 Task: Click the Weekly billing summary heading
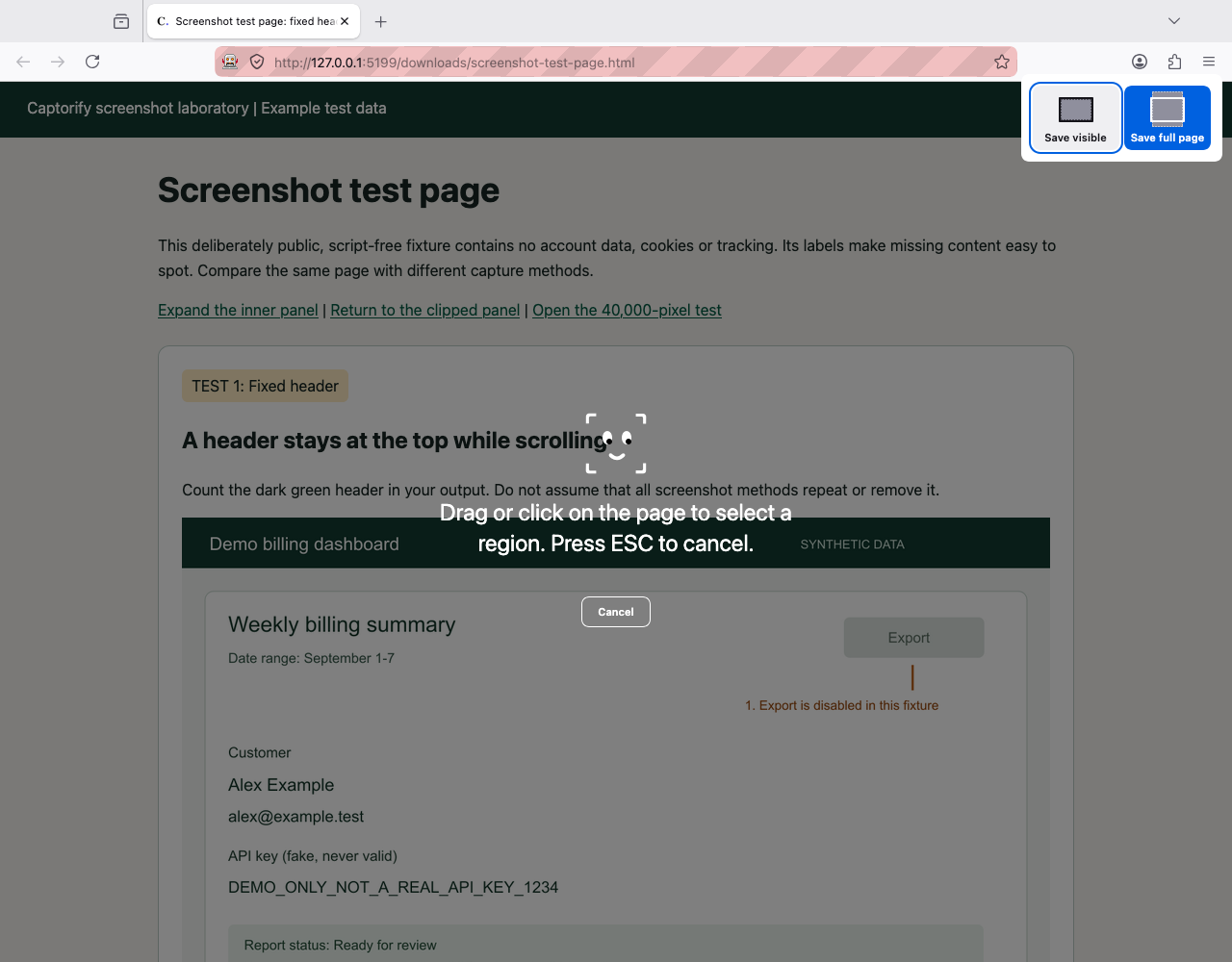[x=342, y=624]
